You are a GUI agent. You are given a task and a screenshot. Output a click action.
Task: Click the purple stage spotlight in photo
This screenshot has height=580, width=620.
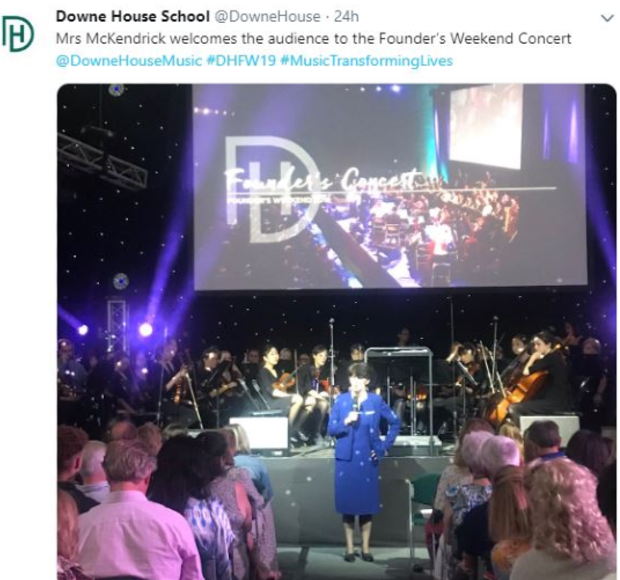pyautogui.click(x=146, y=329)
